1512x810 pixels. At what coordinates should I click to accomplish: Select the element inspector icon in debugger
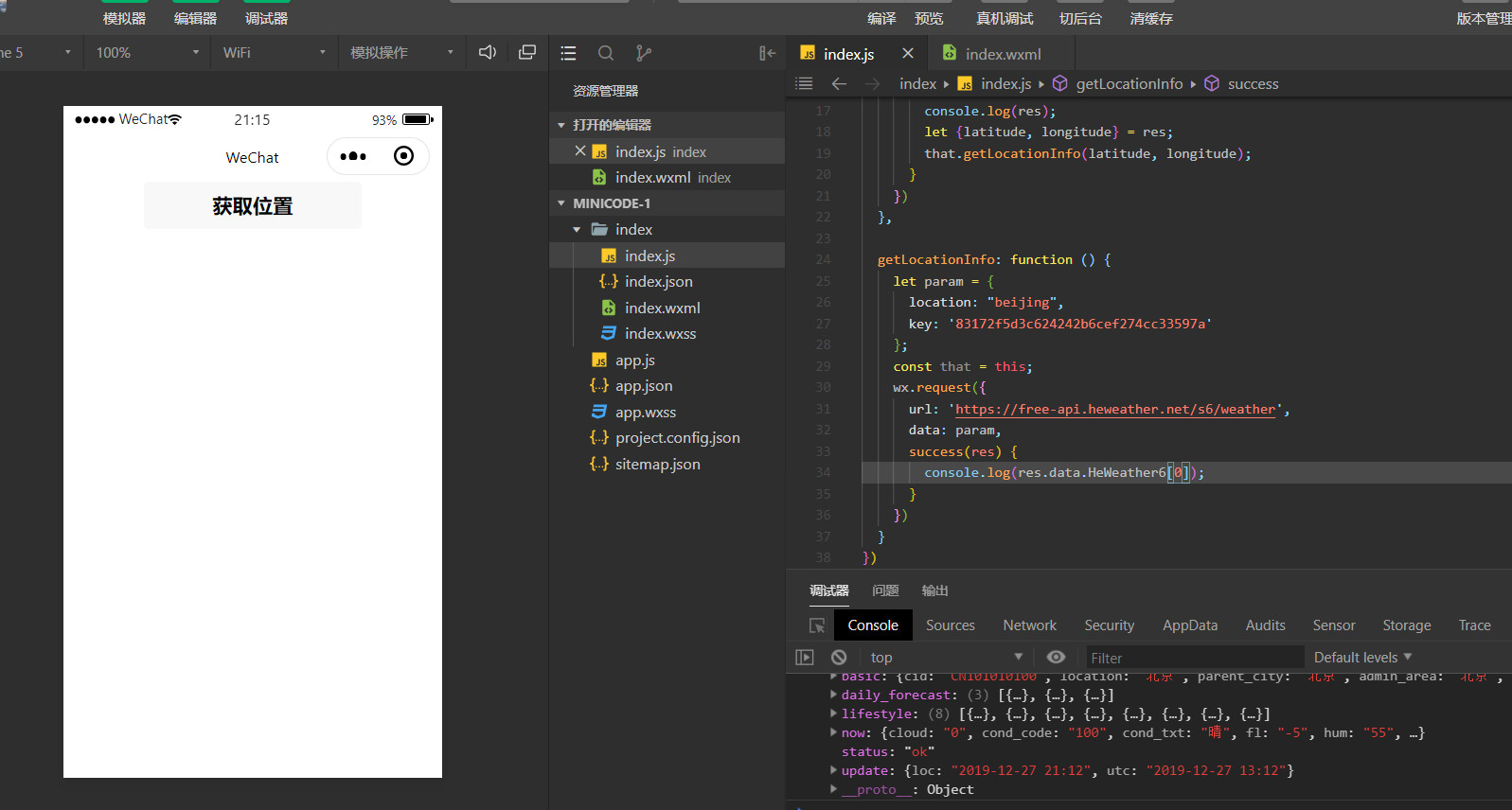tap(817, 625)
